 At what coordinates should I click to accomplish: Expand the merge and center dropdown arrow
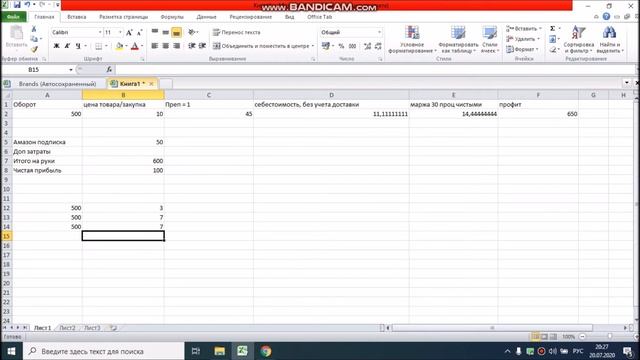[x=313, y=46]
